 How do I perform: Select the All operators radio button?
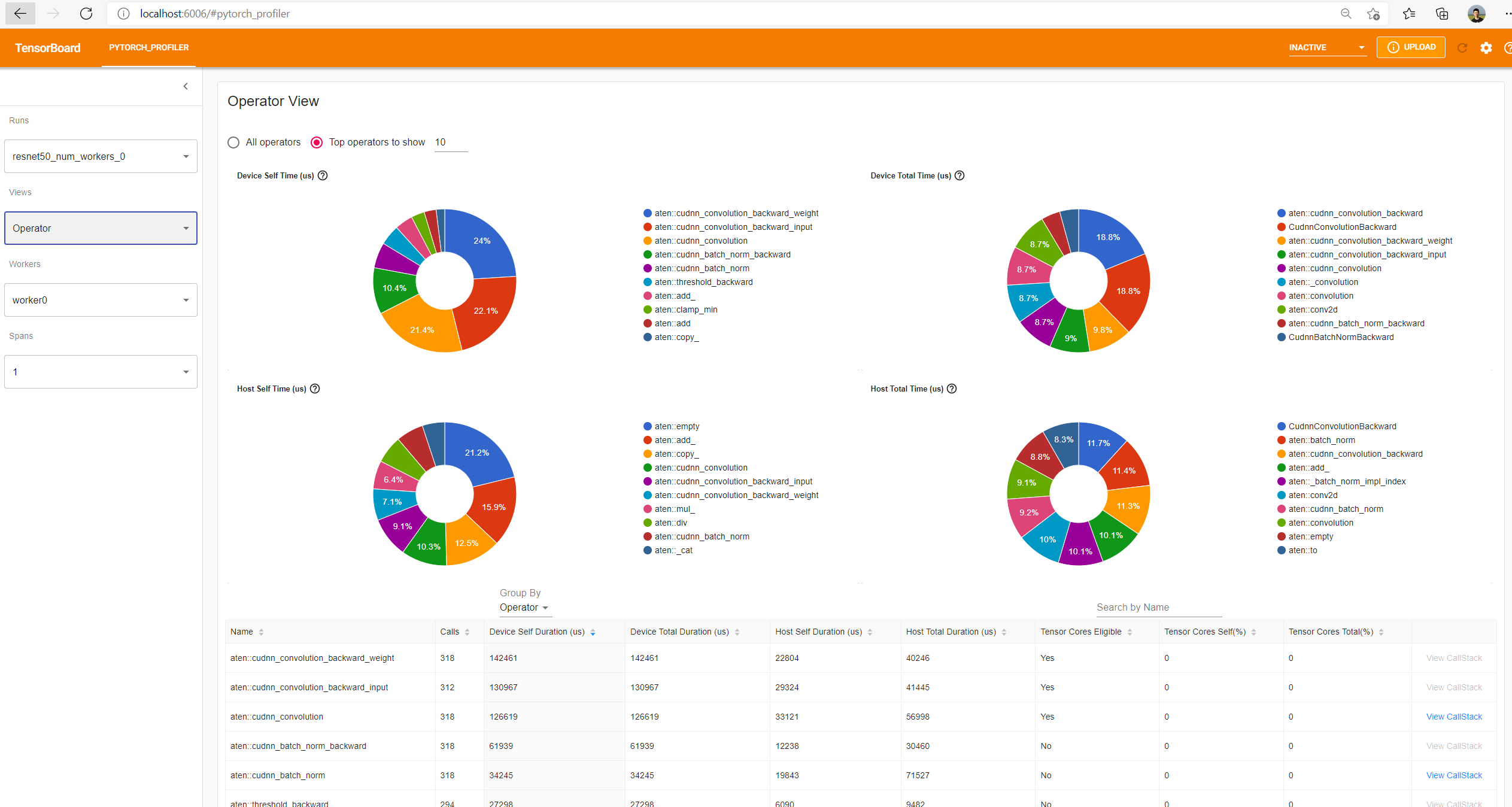233,142
